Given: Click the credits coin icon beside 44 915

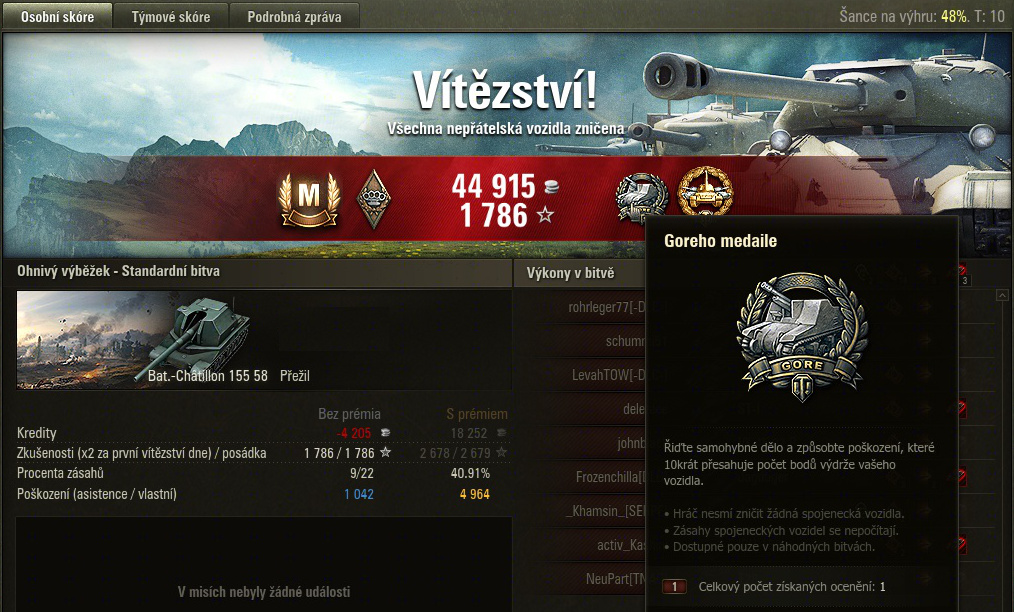Looking at the screenshot, I should 551,188.
